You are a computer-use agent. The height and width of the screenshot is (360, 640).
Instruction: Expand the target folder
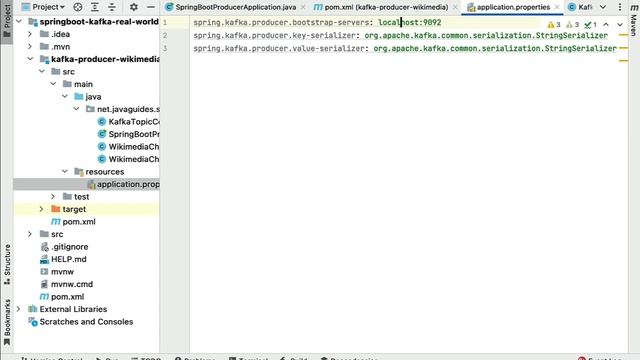pos(42,209)
